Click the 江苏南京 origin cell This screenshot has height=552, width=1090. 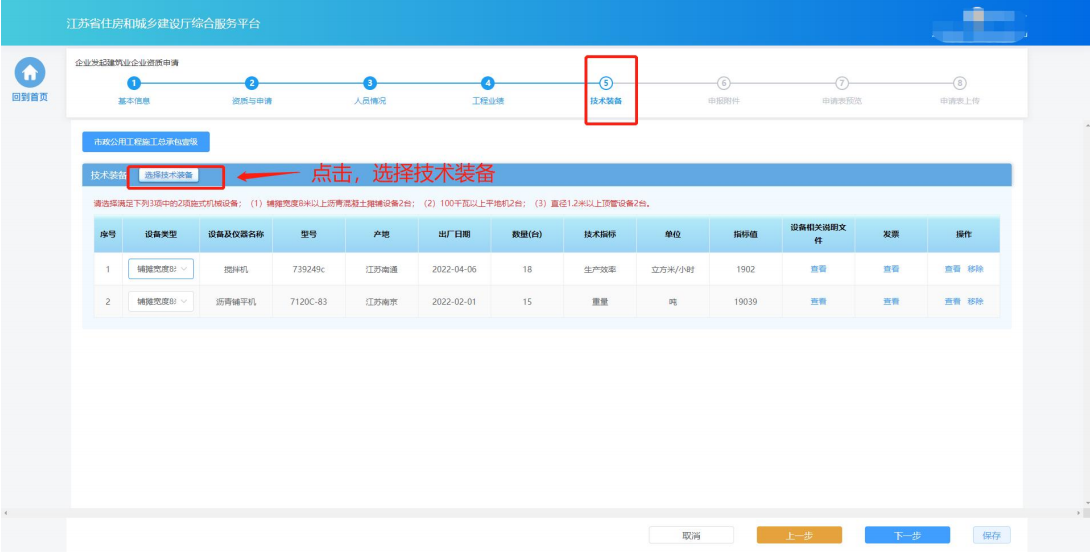[382, 302]
